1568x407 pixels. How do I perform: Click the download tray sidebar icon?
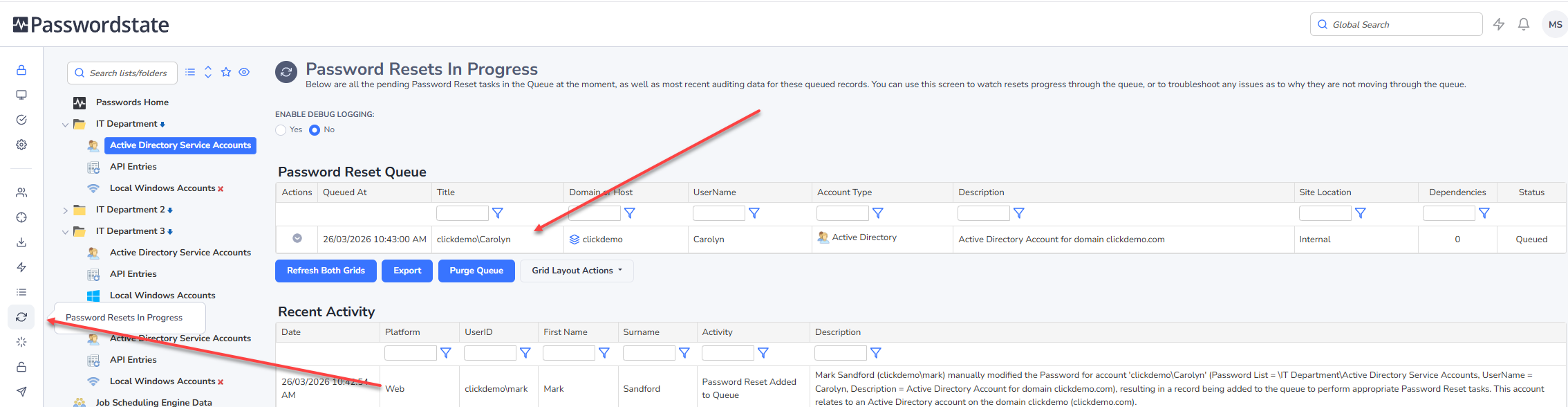pos(21,242)
